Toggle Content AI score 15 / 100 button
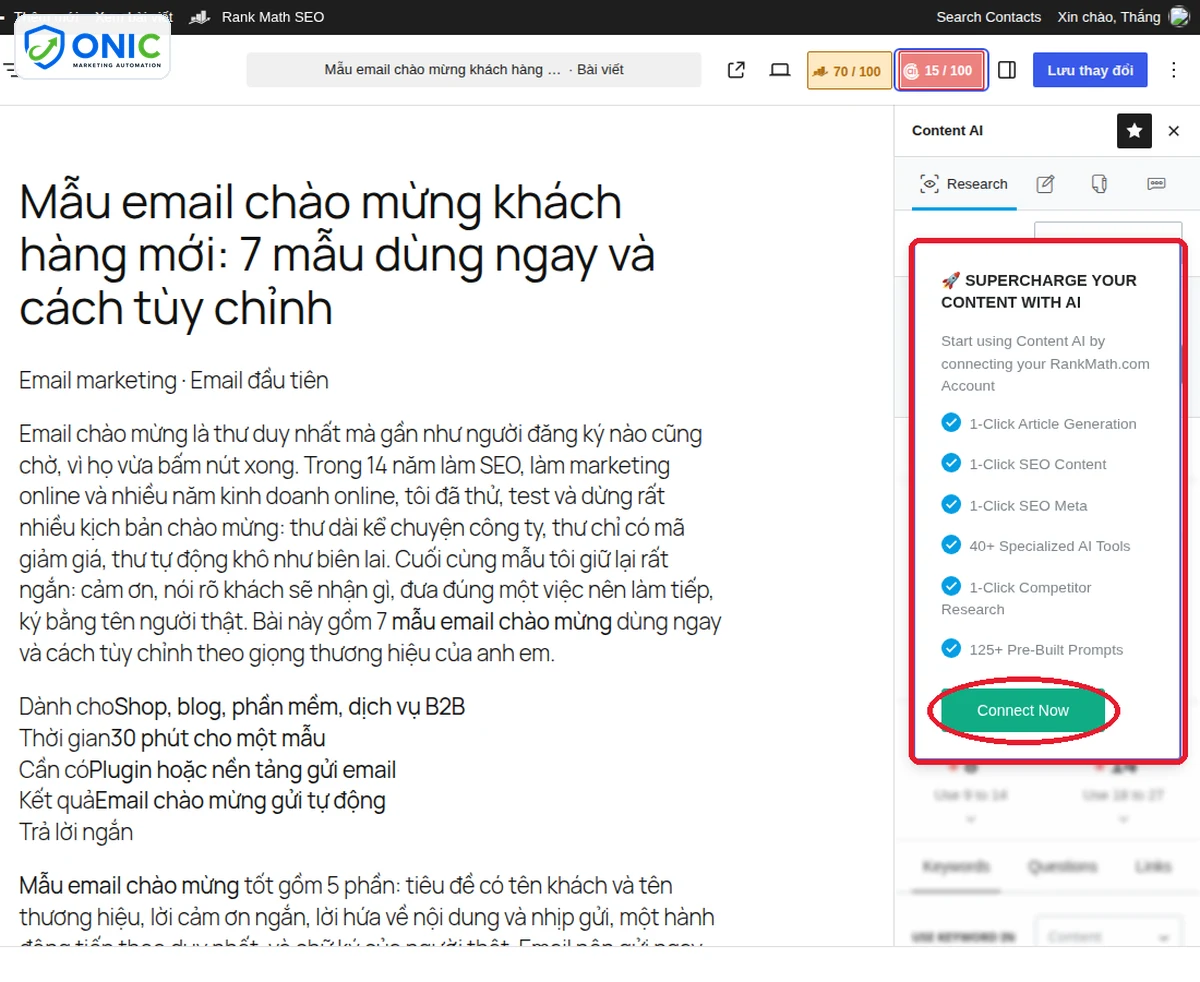 (941, 71)
